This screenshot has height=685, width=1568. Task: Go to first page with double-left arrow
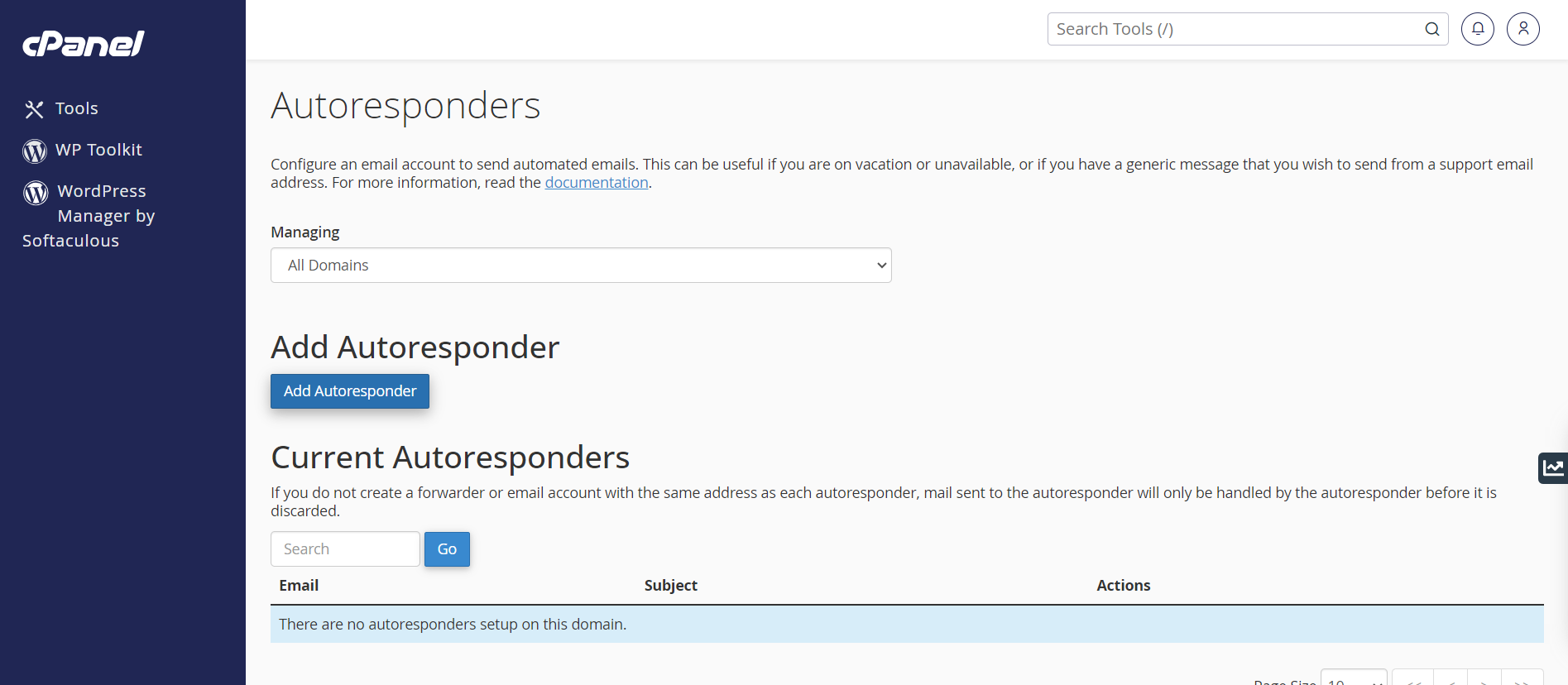click(x=1412, y=679)
